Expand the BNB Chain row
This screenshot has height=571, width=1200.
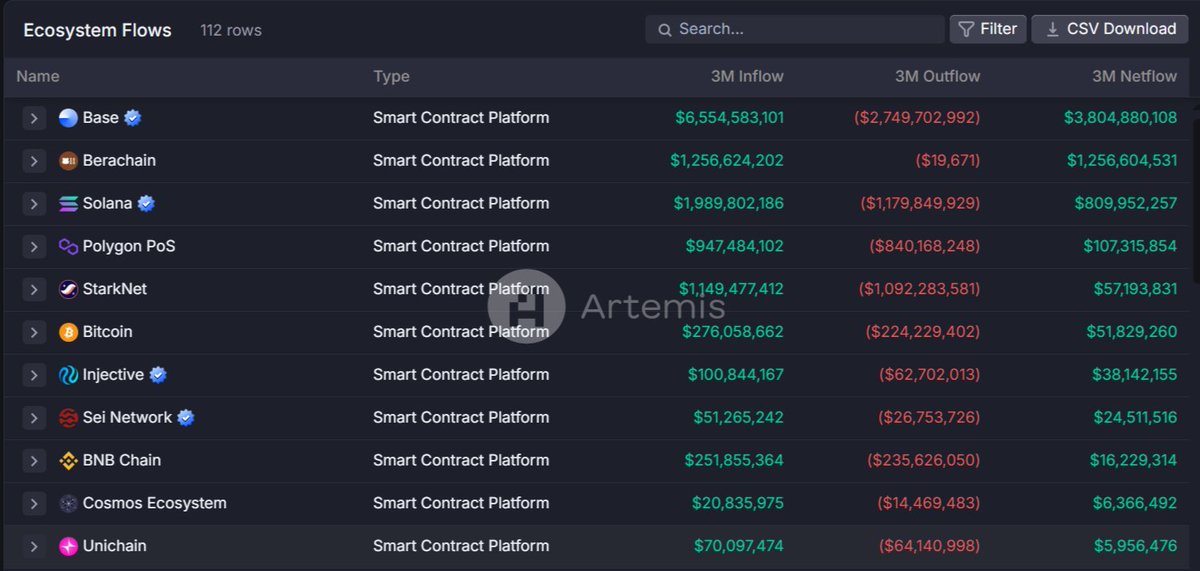(x=34, y=461)
